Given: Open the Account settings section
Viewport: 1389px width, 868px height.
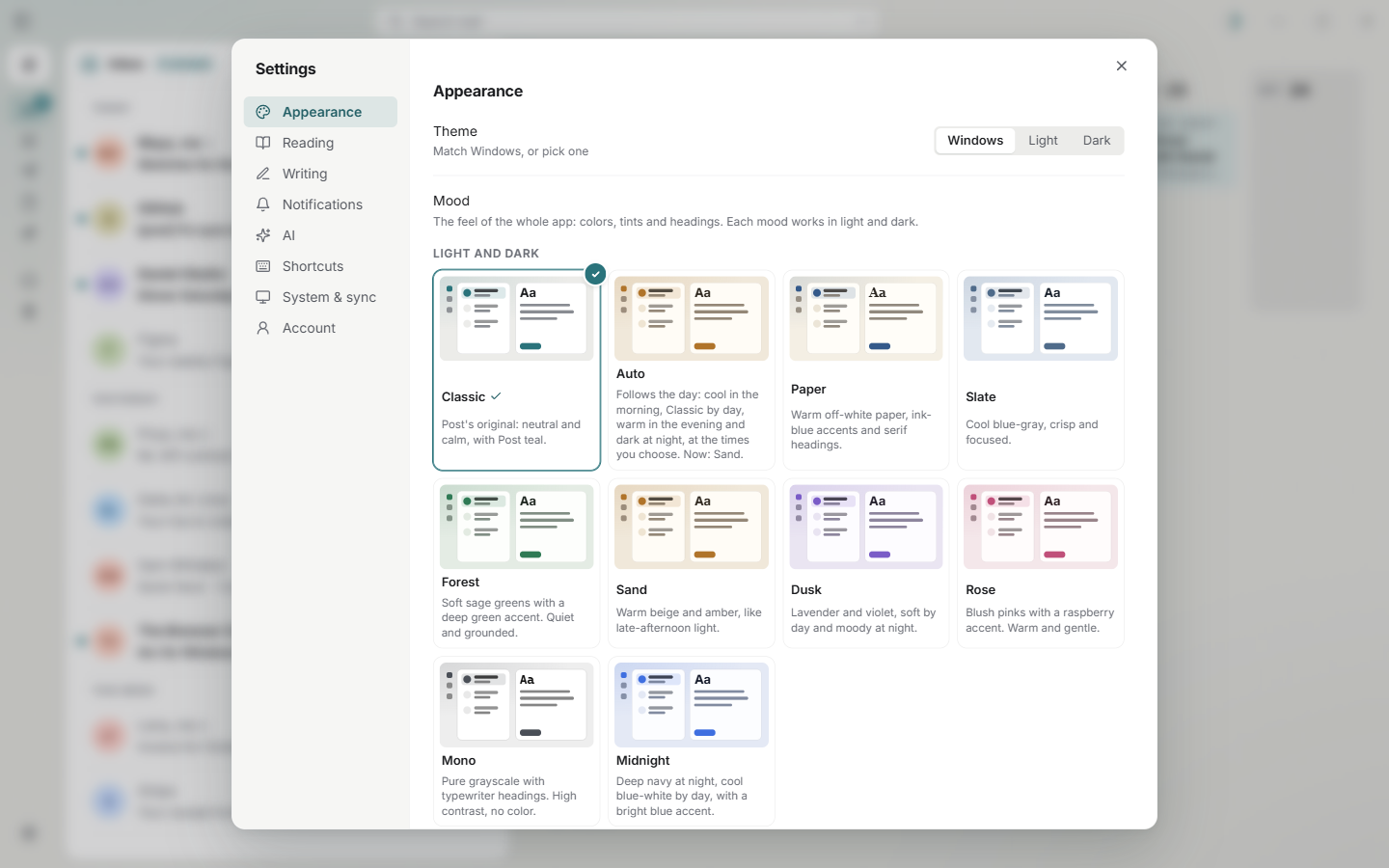Looking at the screenshot, I should point(320,328).
